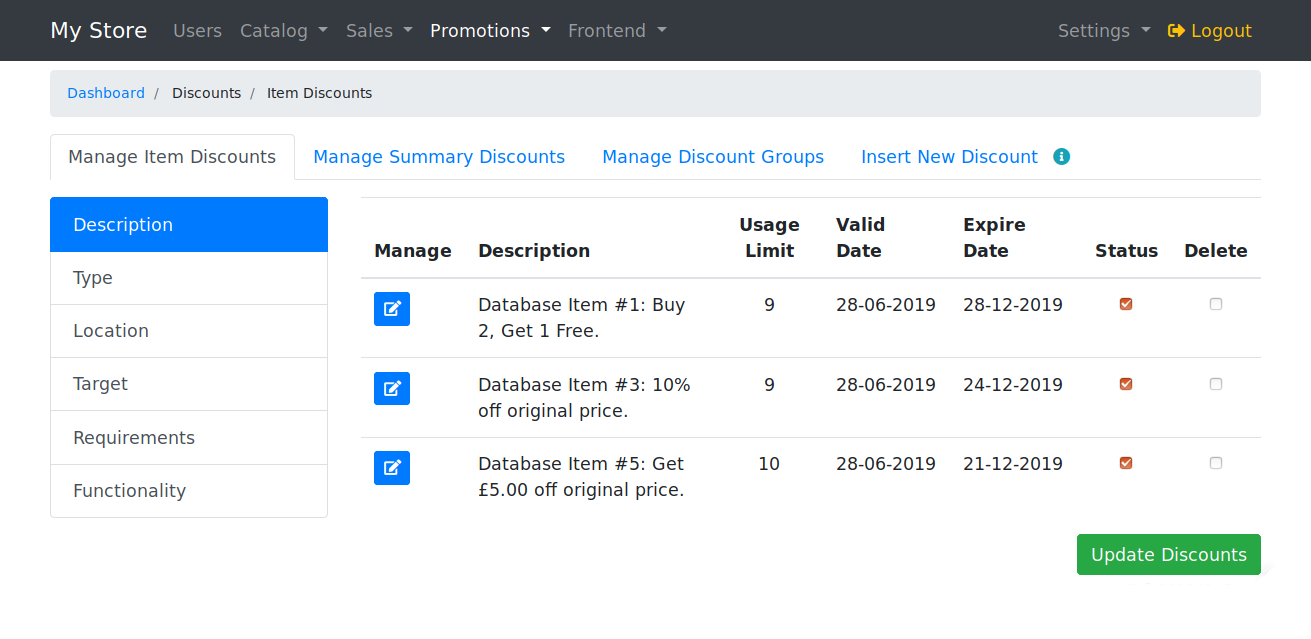This screenshot has height=639, width=1311.
Task: Click the Logout icon in navbar
Action: tap(1176, 31)
